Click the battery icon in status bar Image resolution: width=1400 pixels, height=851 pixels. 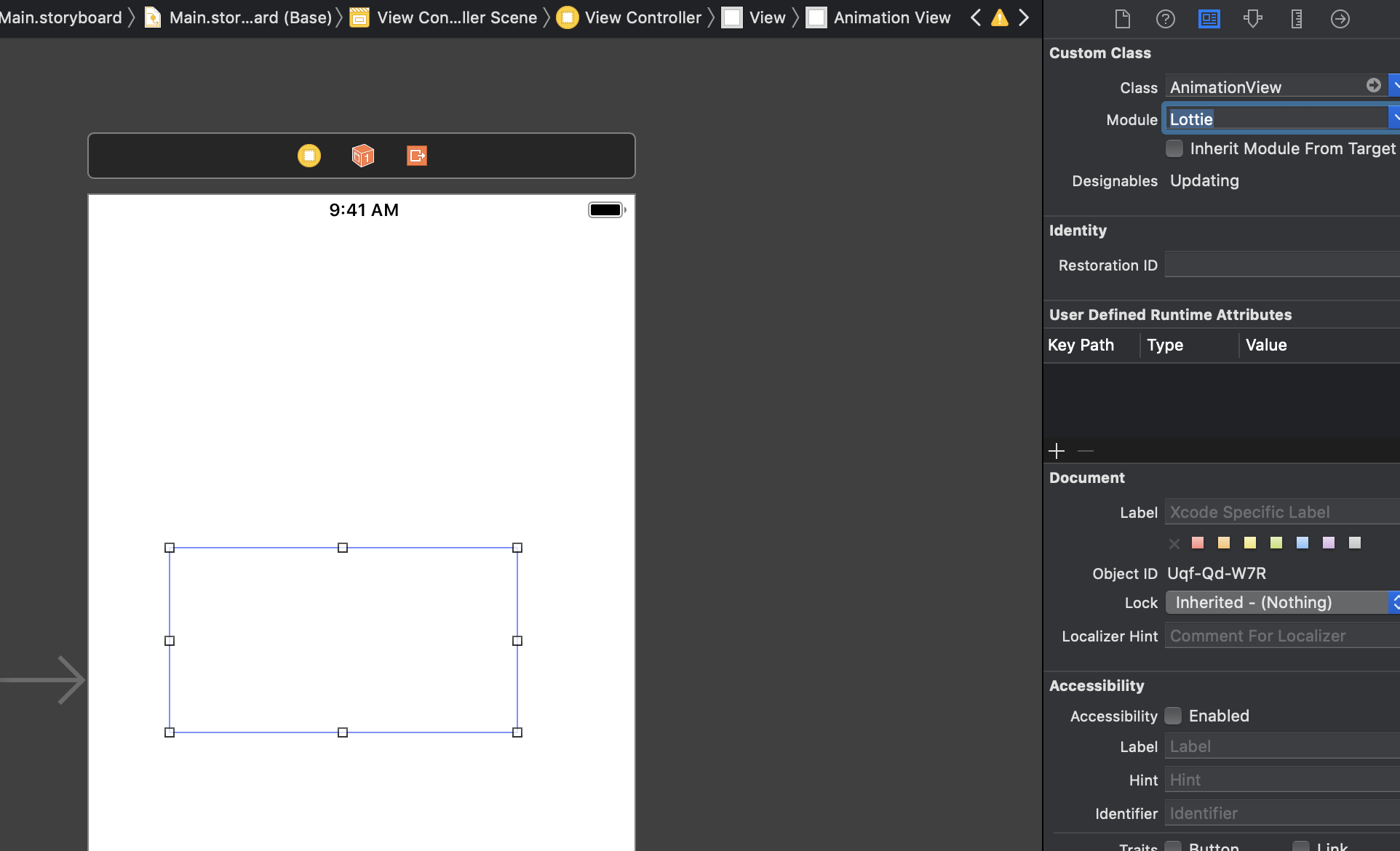click(x=607, y=210)
